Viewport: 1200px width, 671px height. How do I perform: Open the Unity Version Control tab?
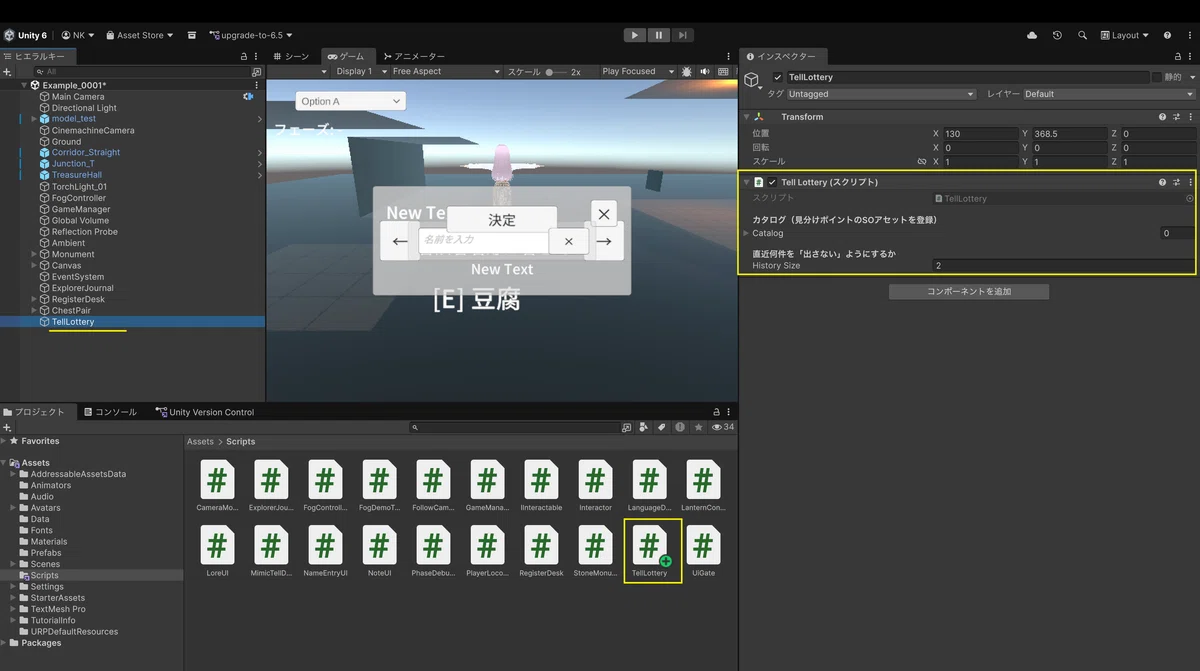205,412
